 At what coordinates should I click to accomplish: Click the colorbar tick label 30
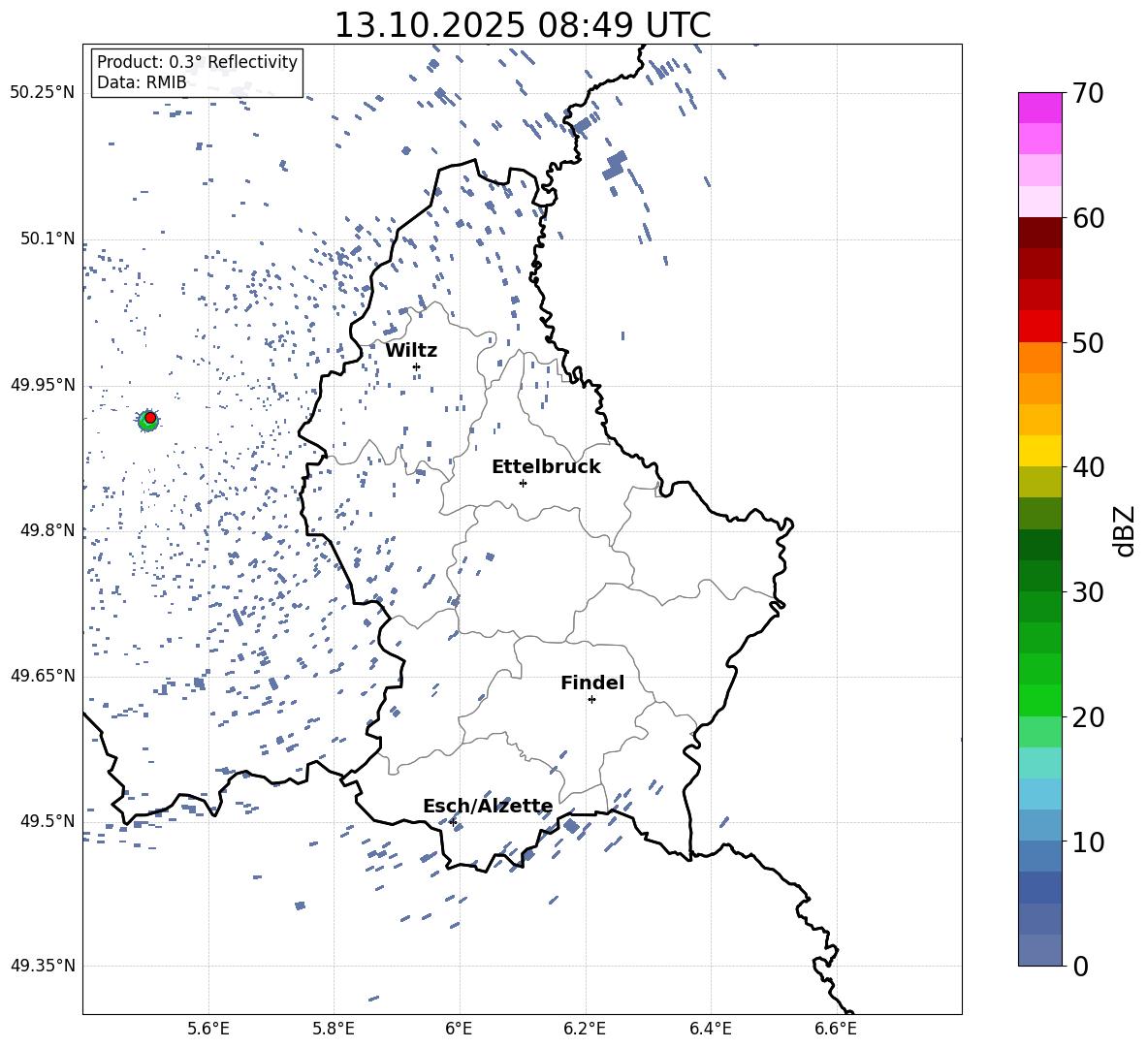pos(1088,591)
